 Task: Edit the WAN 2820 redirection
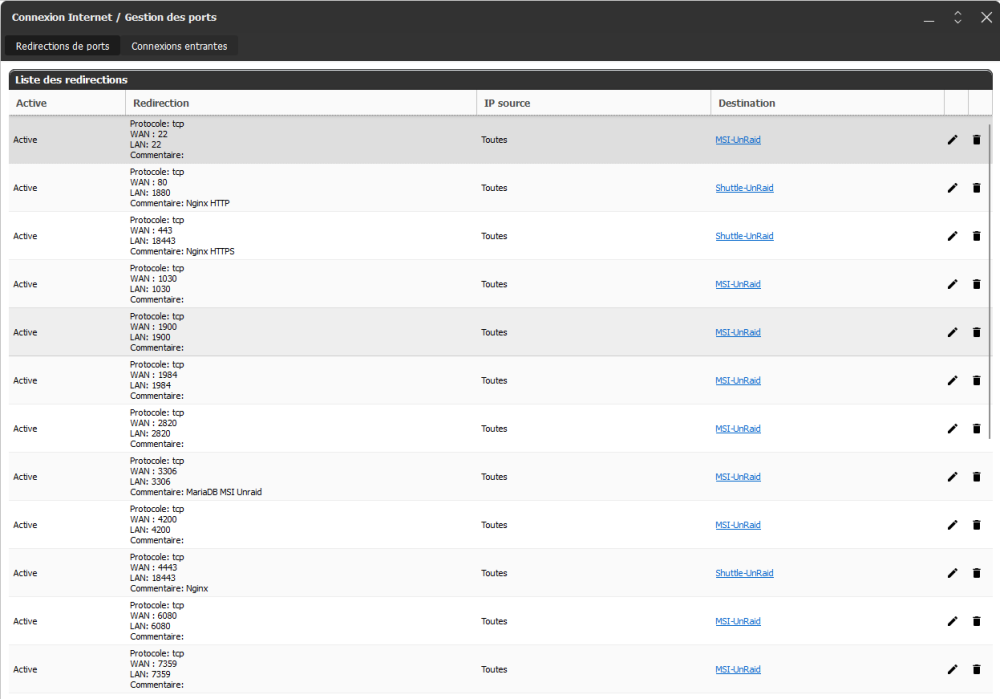(952, 429)
